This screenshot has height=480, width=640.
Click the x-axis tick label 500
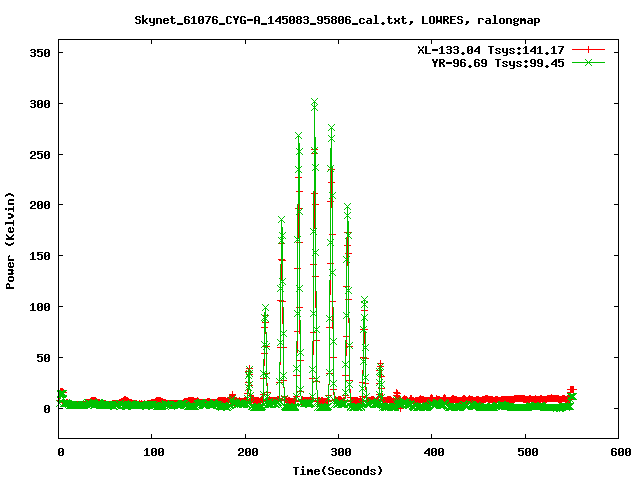525,453
